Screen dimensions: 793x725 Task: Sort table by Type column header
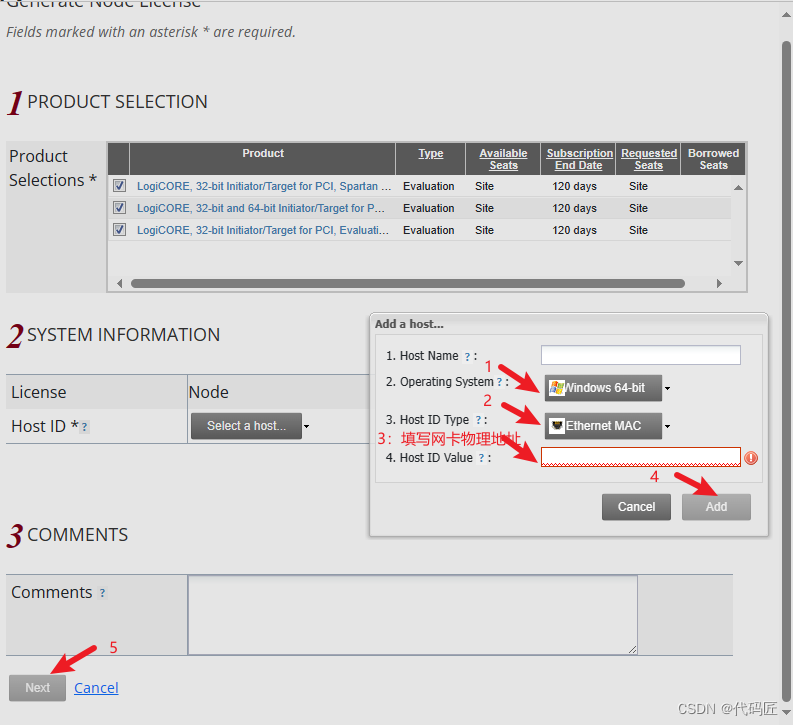[430, 153]
